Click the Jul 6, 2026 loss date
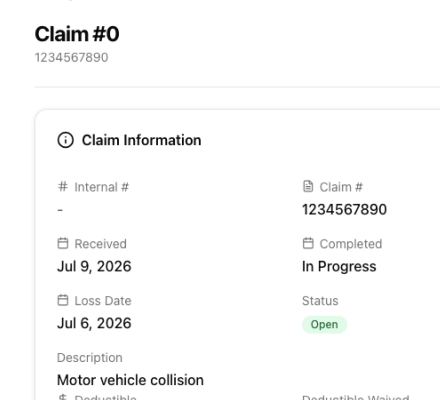Image resolution: width=440 pixels, height=400 pixels. click(94, 323)
